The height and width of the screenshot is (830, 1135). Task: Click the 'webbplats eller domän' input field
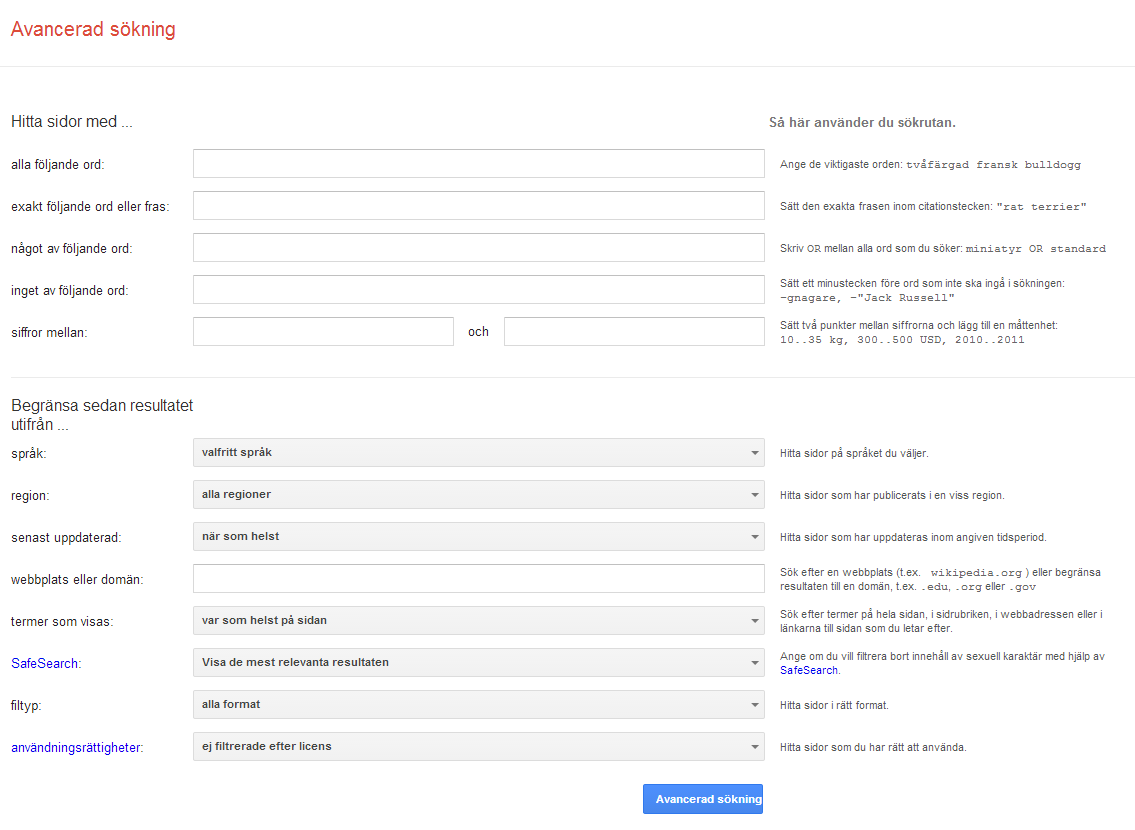(x=478, y=579)
